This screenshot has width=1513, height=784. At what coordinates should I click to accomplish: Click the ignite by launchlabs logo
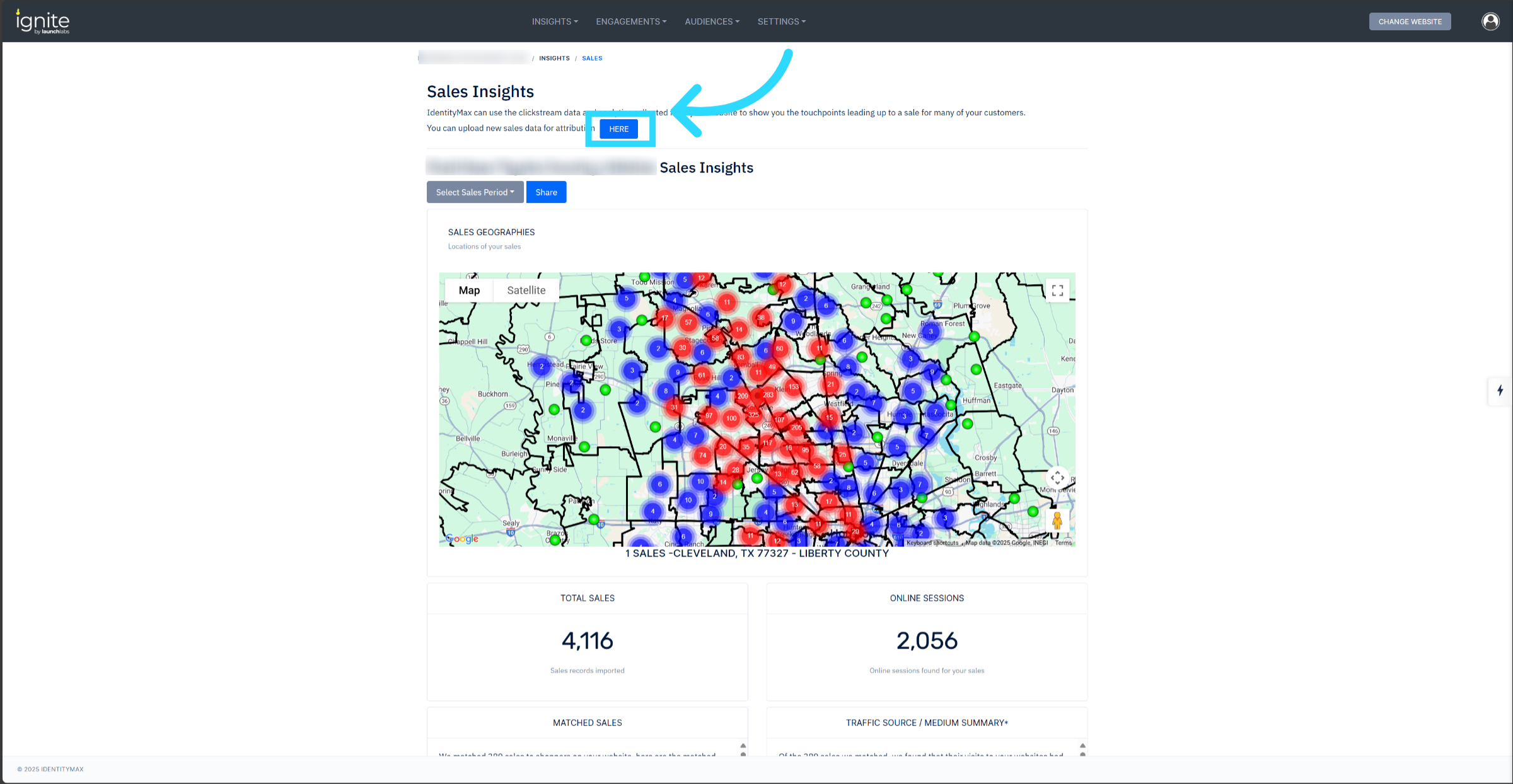pyautogui.click(x=42, y=21)
